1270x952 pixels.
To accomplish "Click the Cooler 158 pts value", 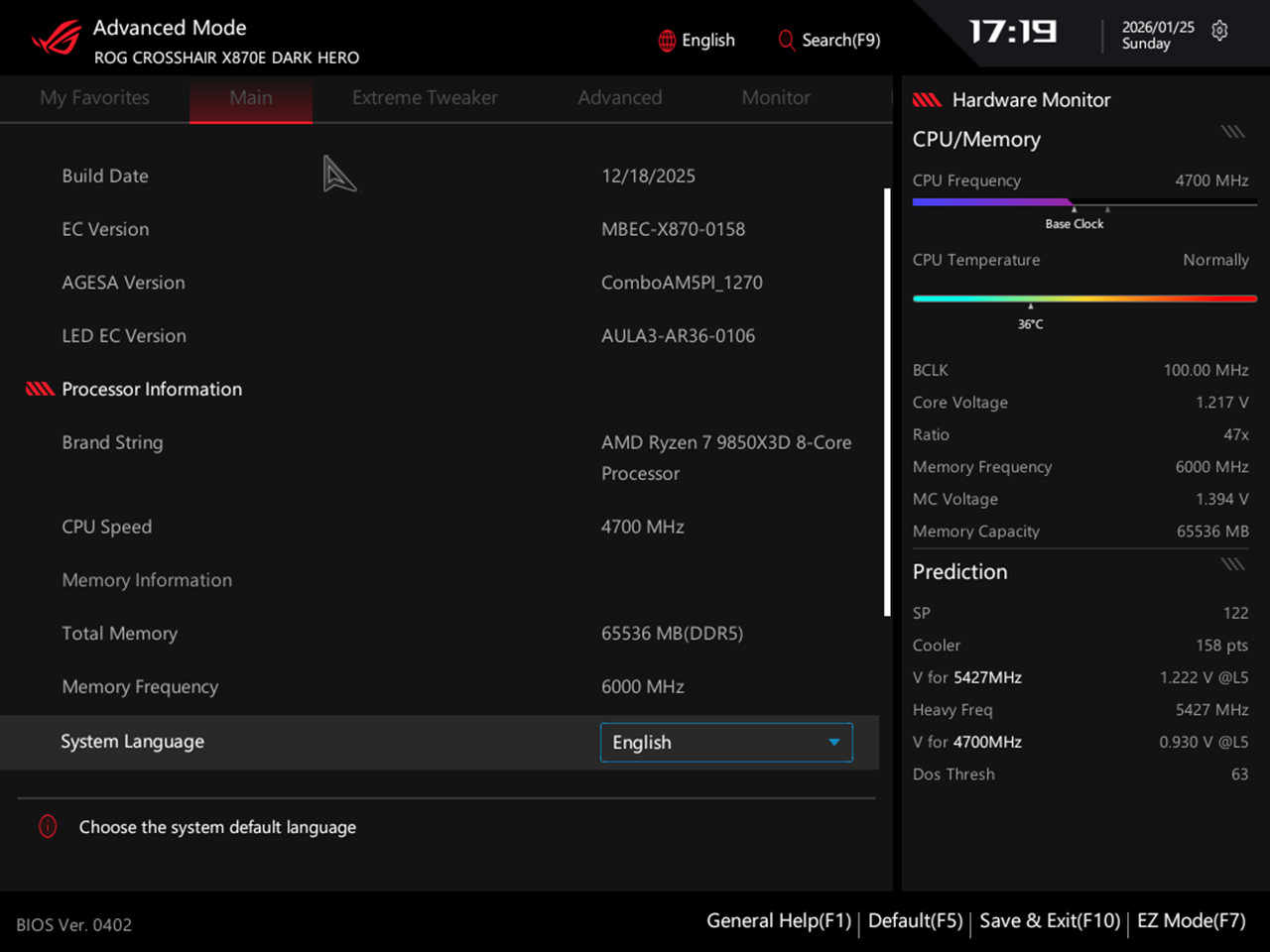I will pos(1221,645).
